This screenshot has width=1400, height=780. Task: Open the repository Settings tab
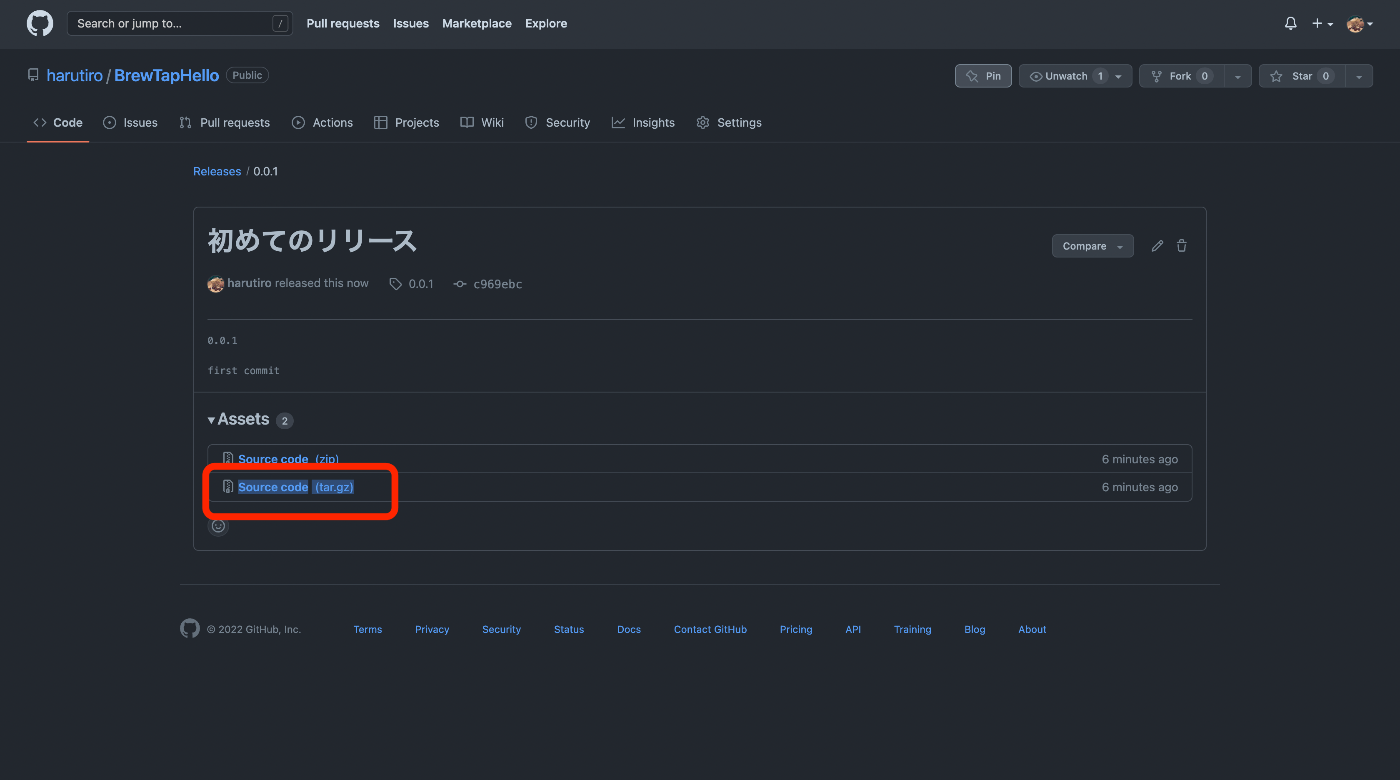(x=729, y=123)
